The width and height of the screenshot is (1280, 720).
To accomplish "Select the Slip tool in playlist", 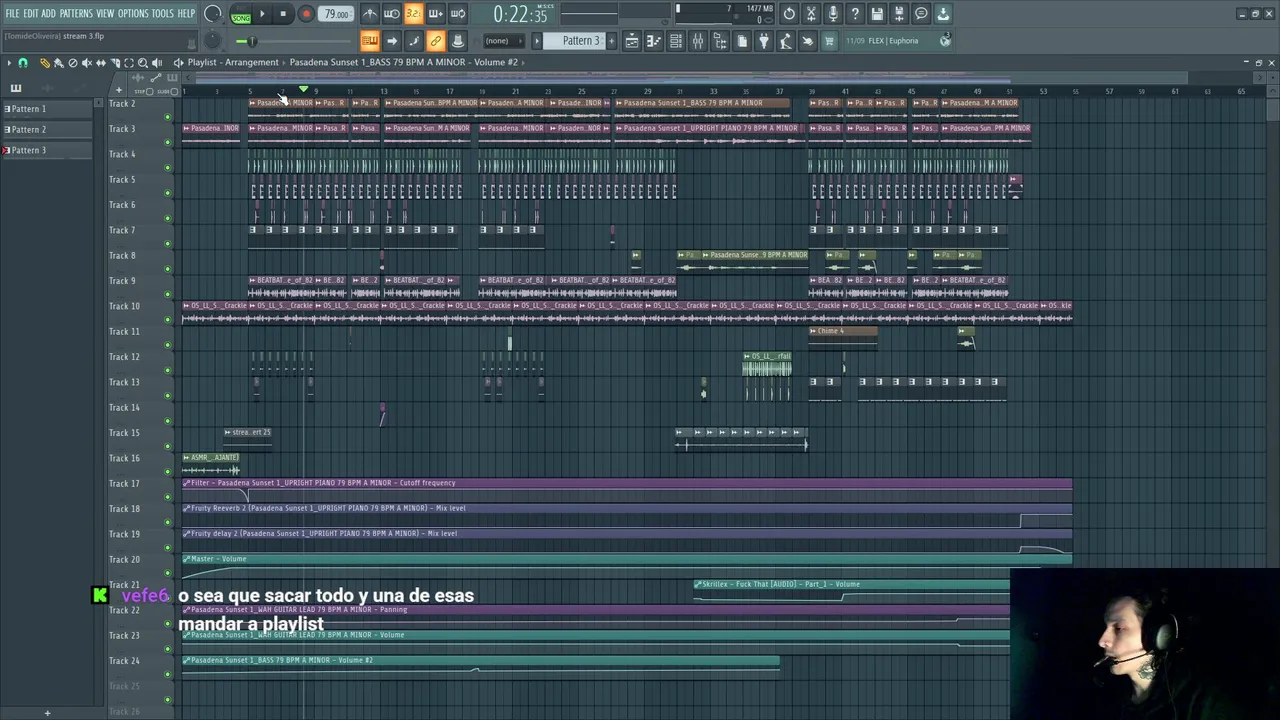I will [x=101, y=62].
